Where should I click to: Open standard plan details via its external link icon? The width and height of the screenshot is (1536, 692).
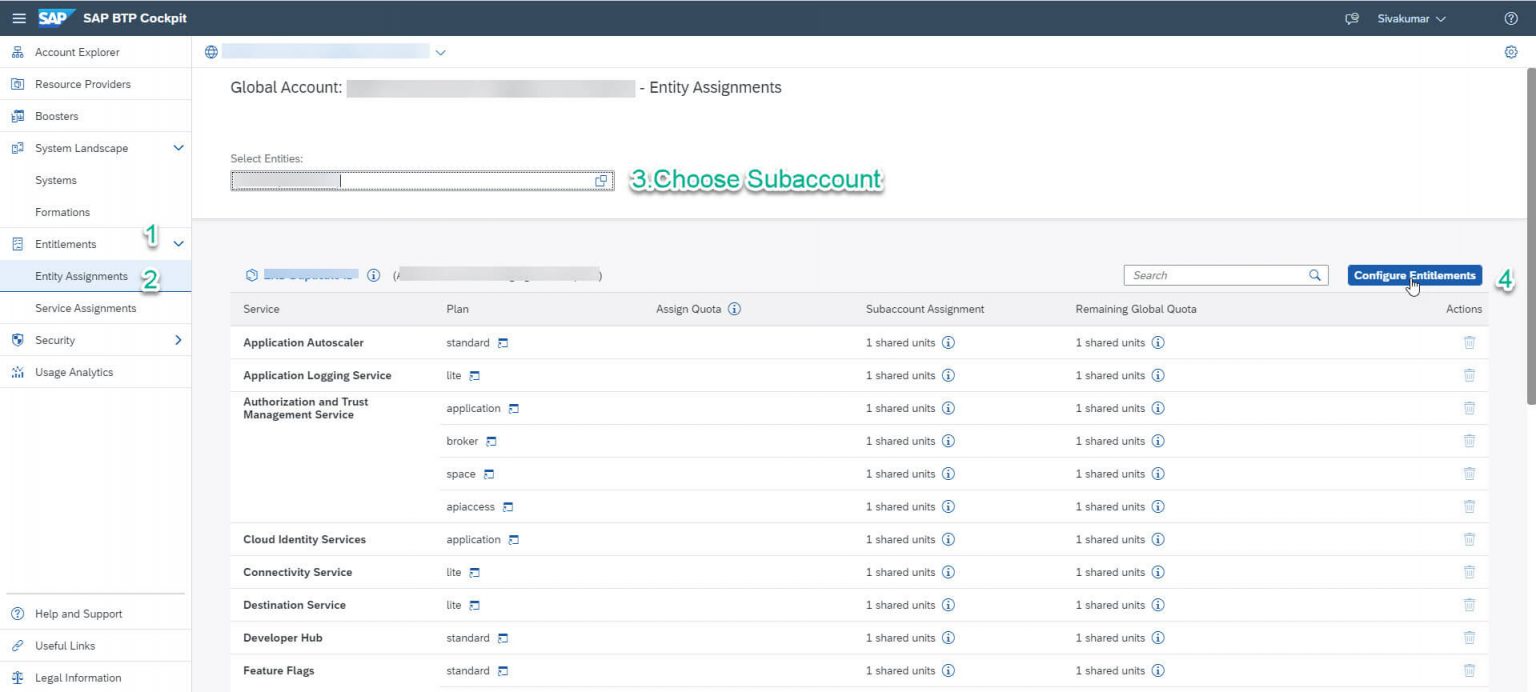click(x=504, y=342)
